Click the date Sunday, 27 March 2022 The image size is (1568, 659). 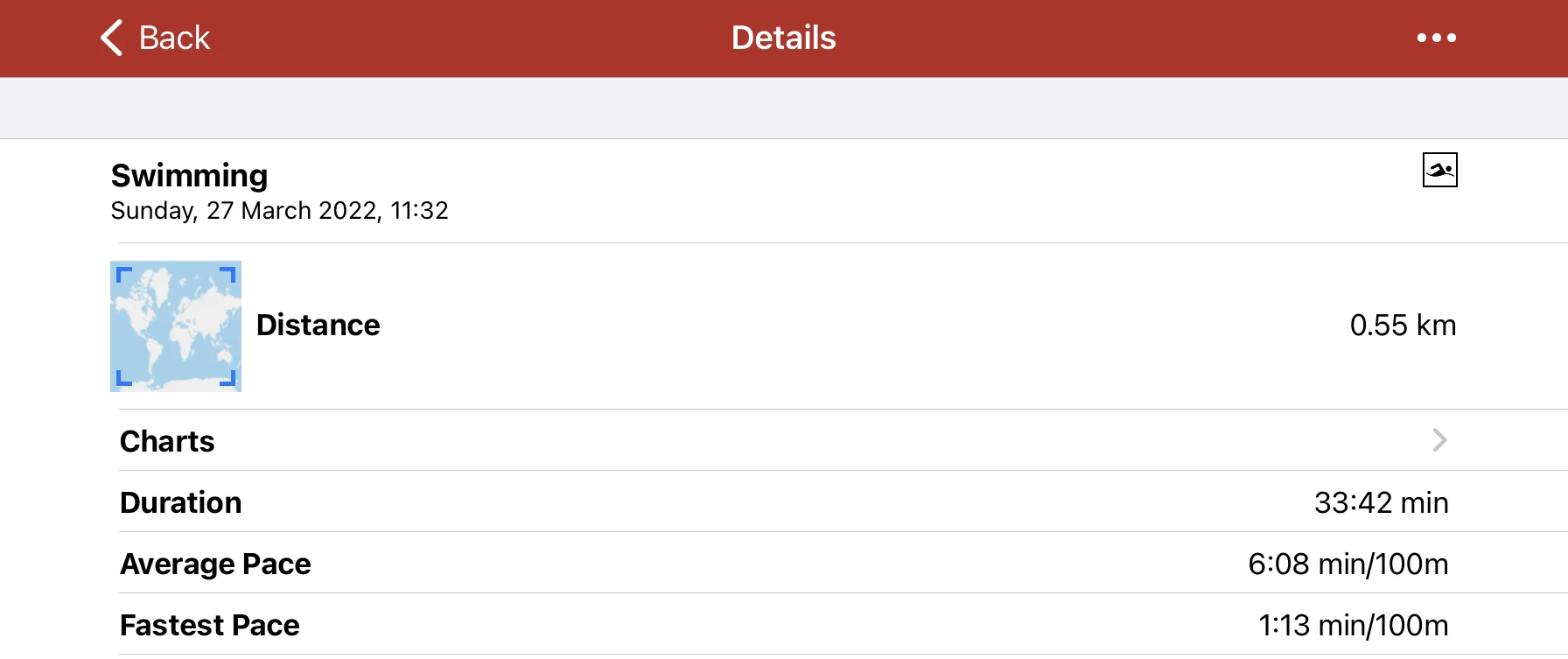(245, 211)
